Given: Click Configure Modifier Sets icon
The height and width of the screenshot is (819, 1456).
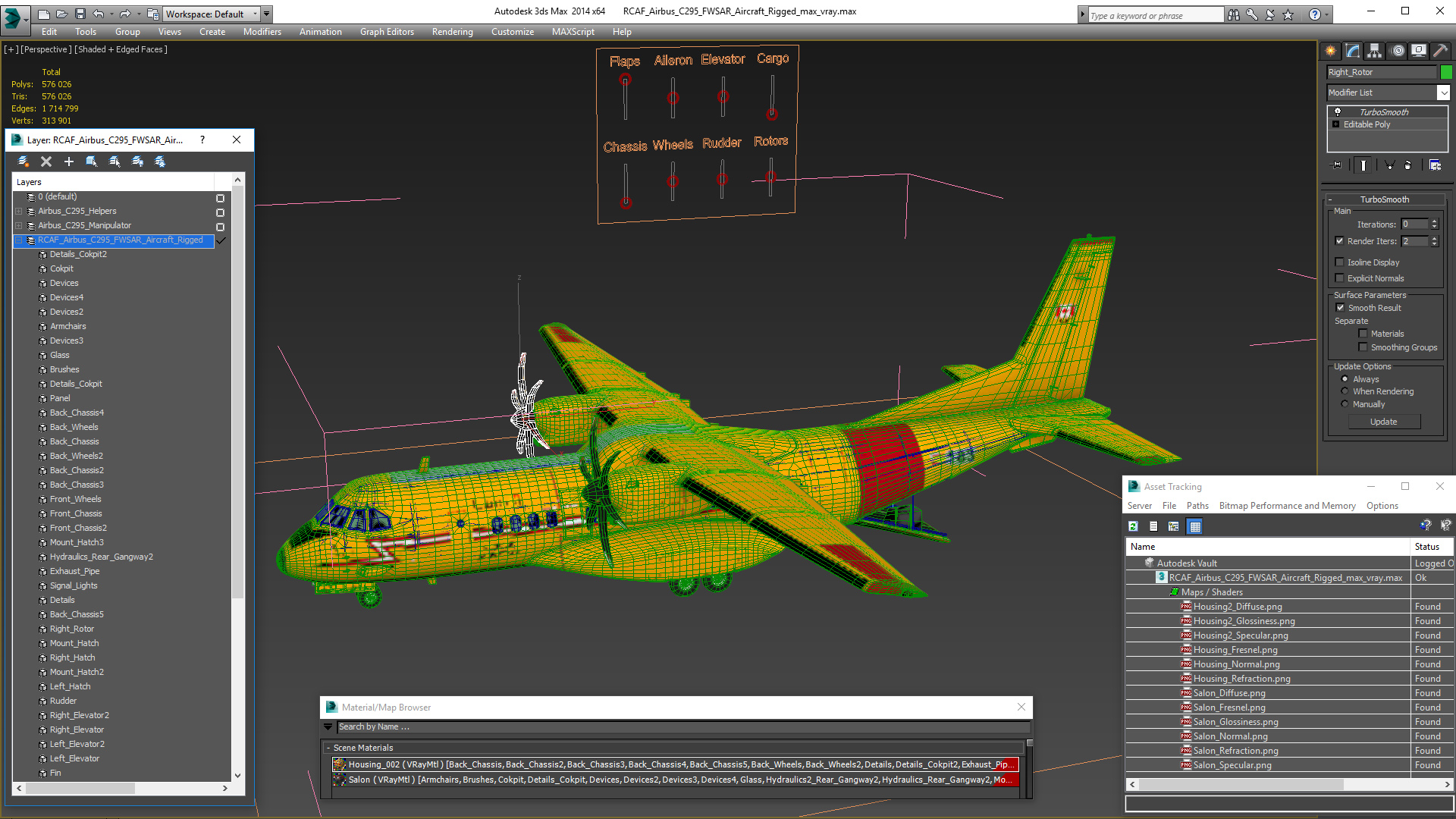Looking at the screenshot, I should (x=1435, y=165).
